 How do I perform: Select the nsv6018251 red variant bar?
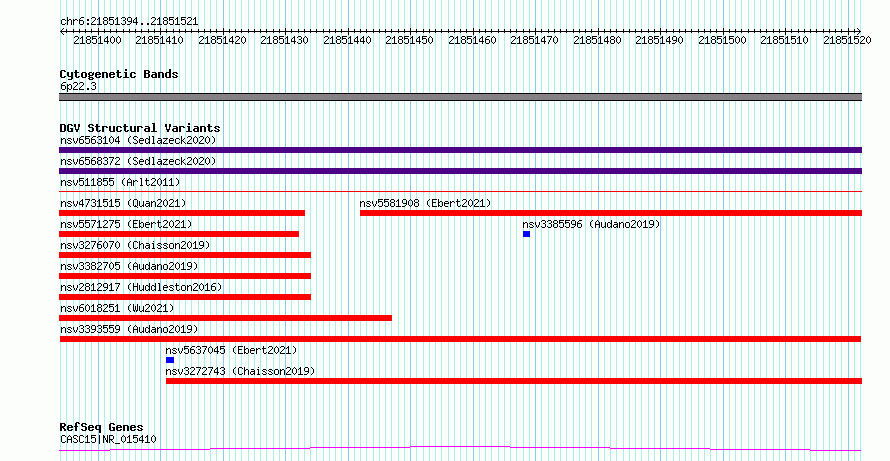[x=225, y=318]
